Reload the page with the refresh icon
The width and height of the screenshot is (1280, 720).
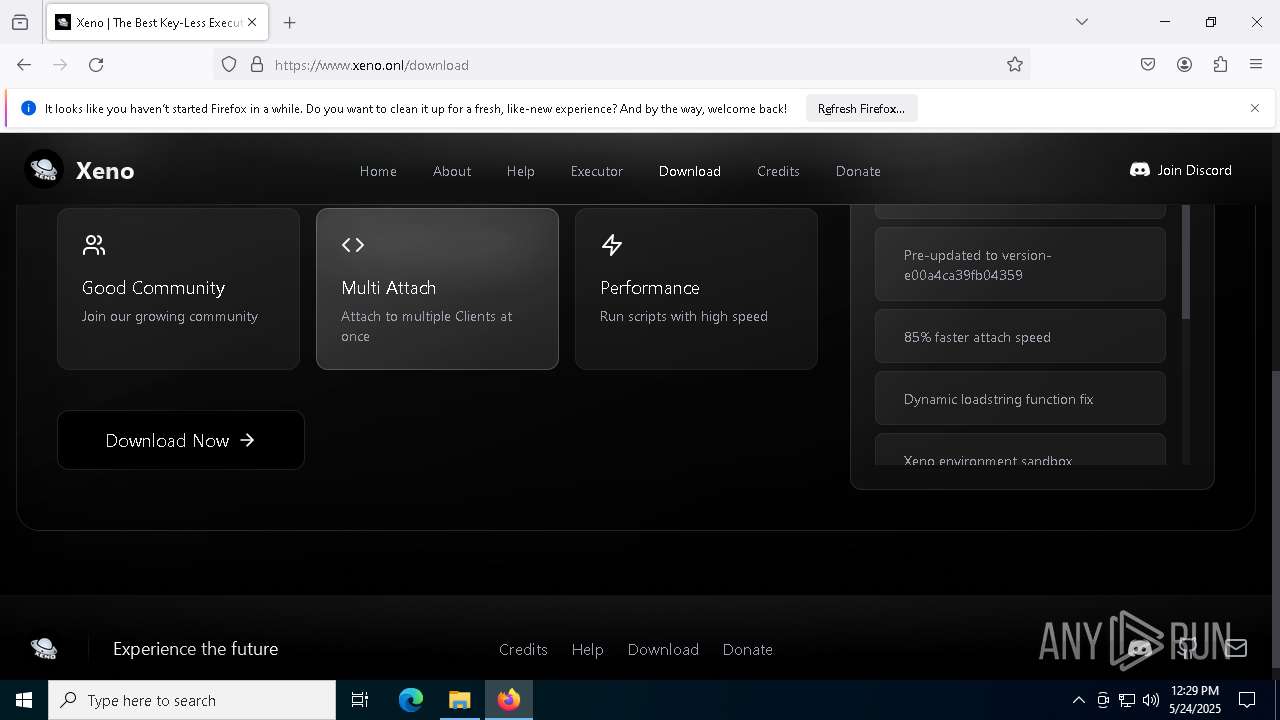[x=96, y=65]
